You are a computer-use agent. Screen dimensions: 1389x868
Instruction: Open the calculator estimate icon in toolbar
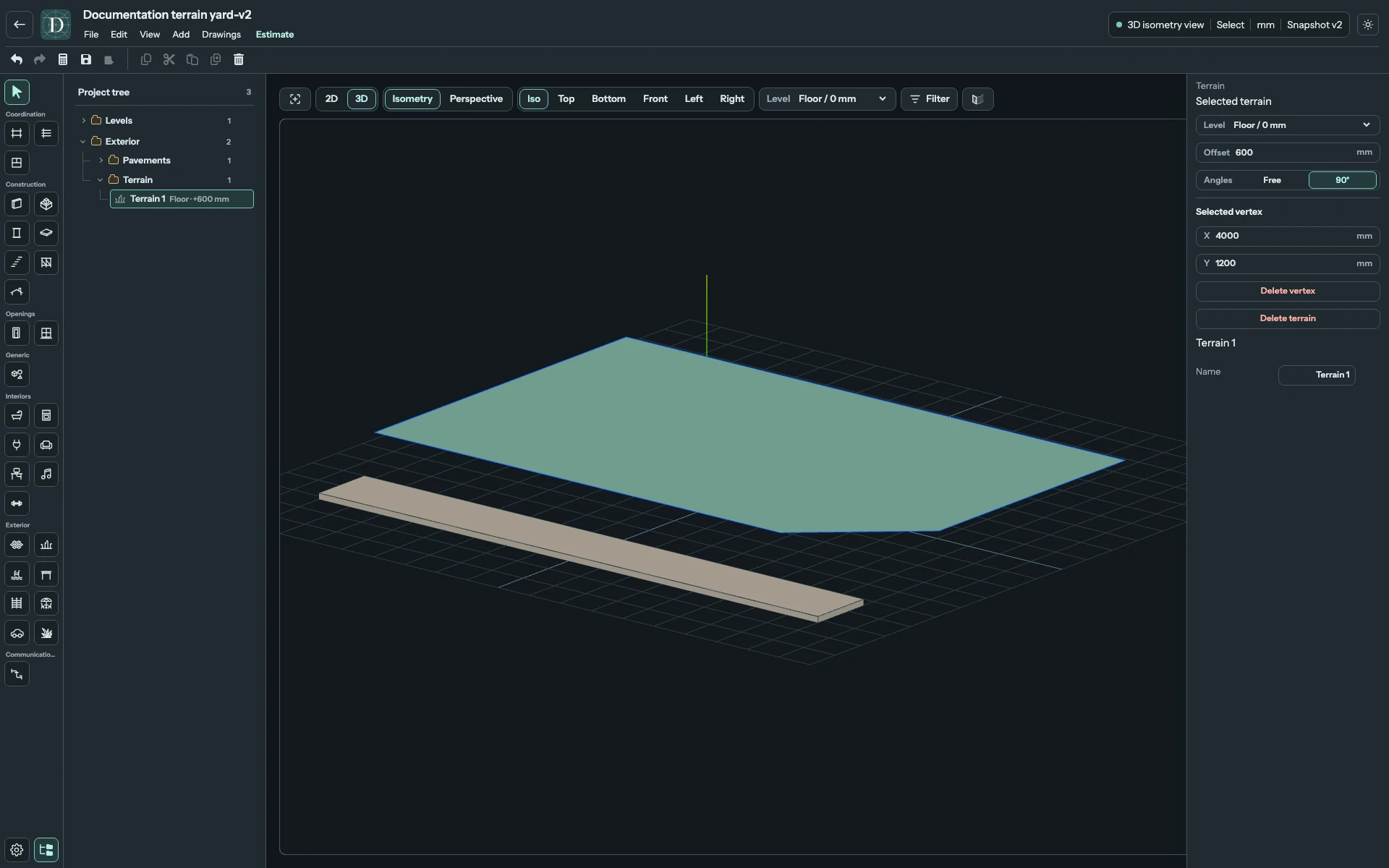[x=63, y=59]
